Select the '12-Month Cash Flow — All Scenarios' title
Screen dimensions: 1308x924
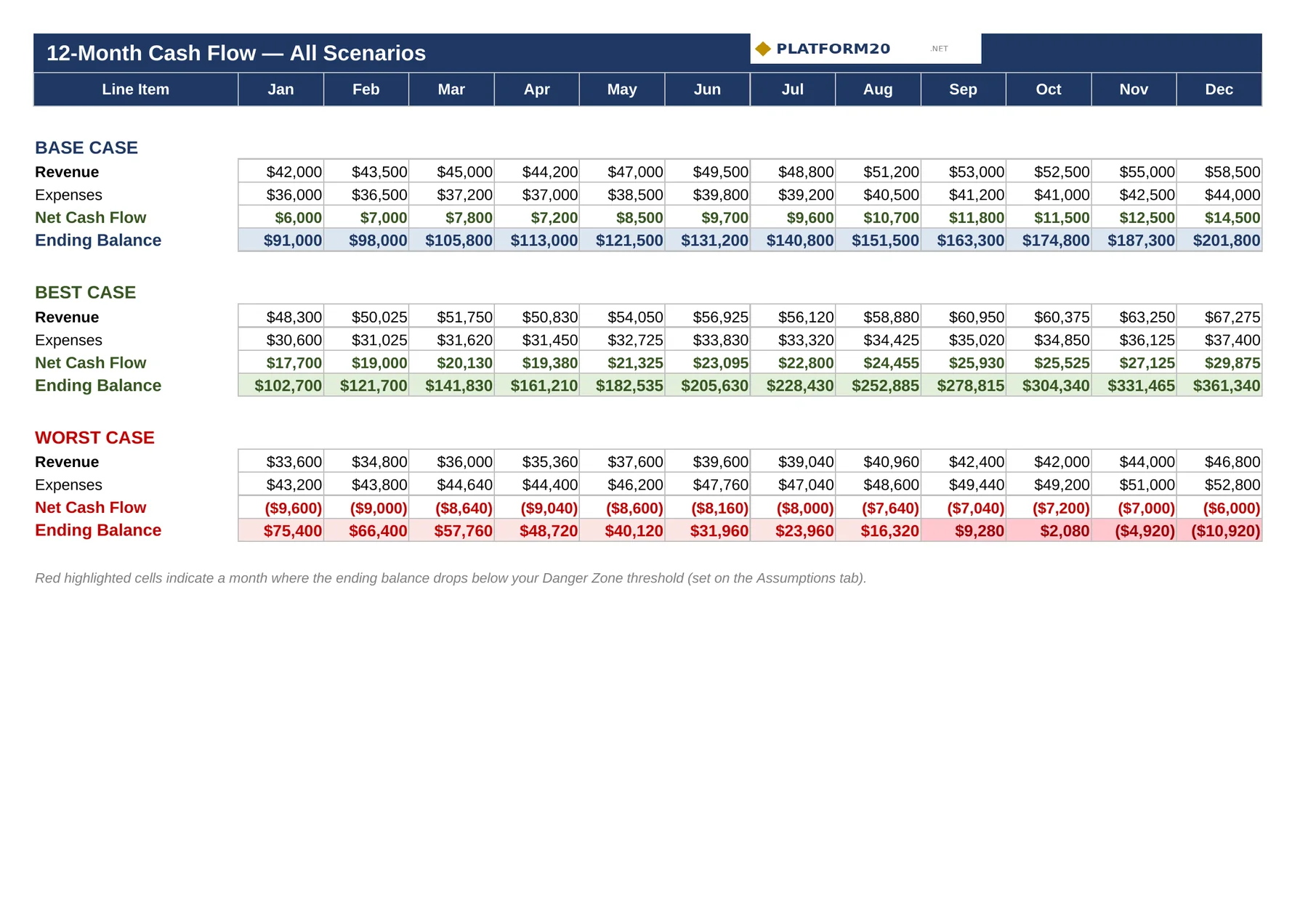tap(236, 53)
